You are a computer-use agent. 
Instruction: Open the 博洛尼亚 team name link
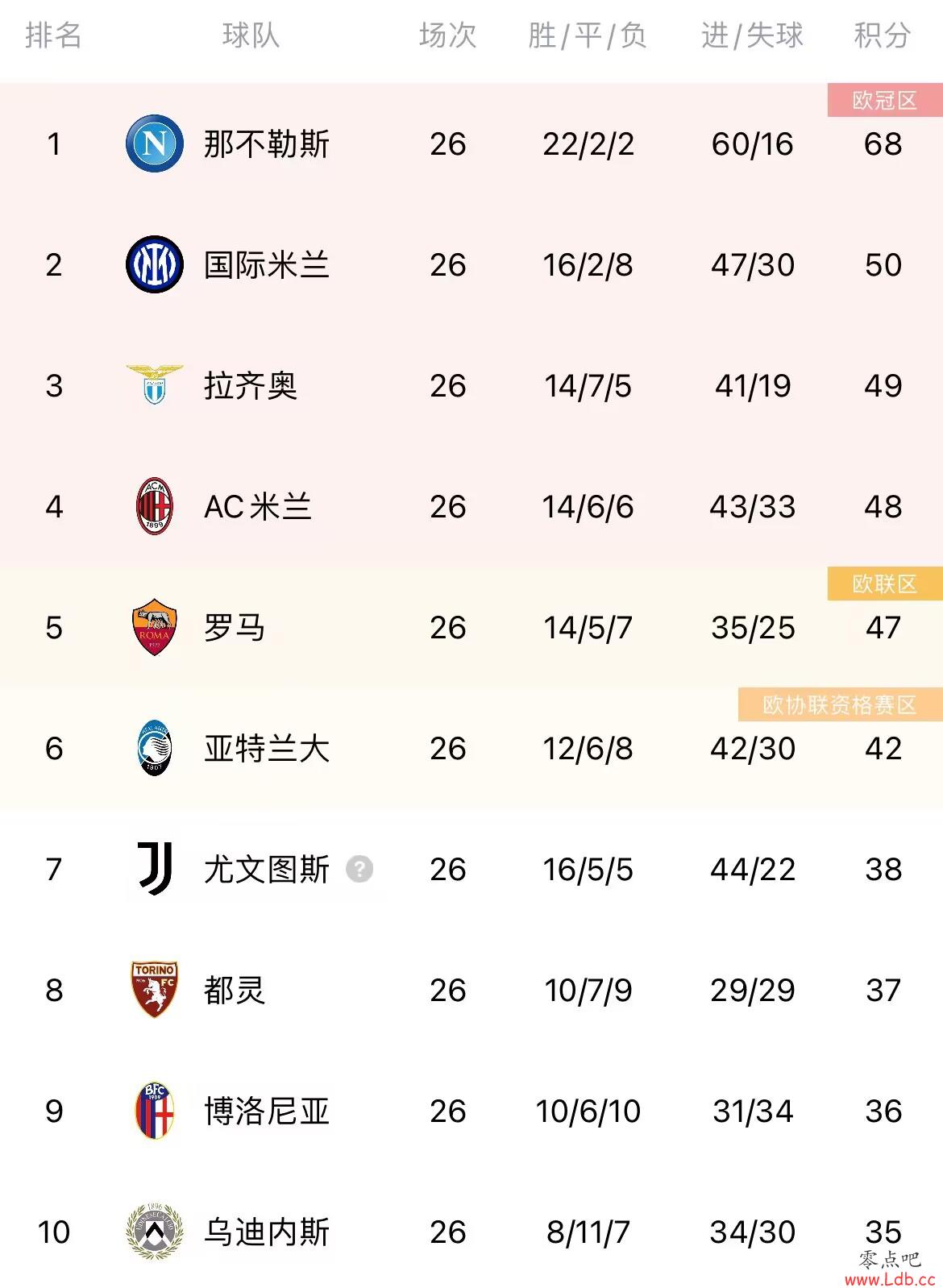pyautogui.click(x=267, y=1111)
